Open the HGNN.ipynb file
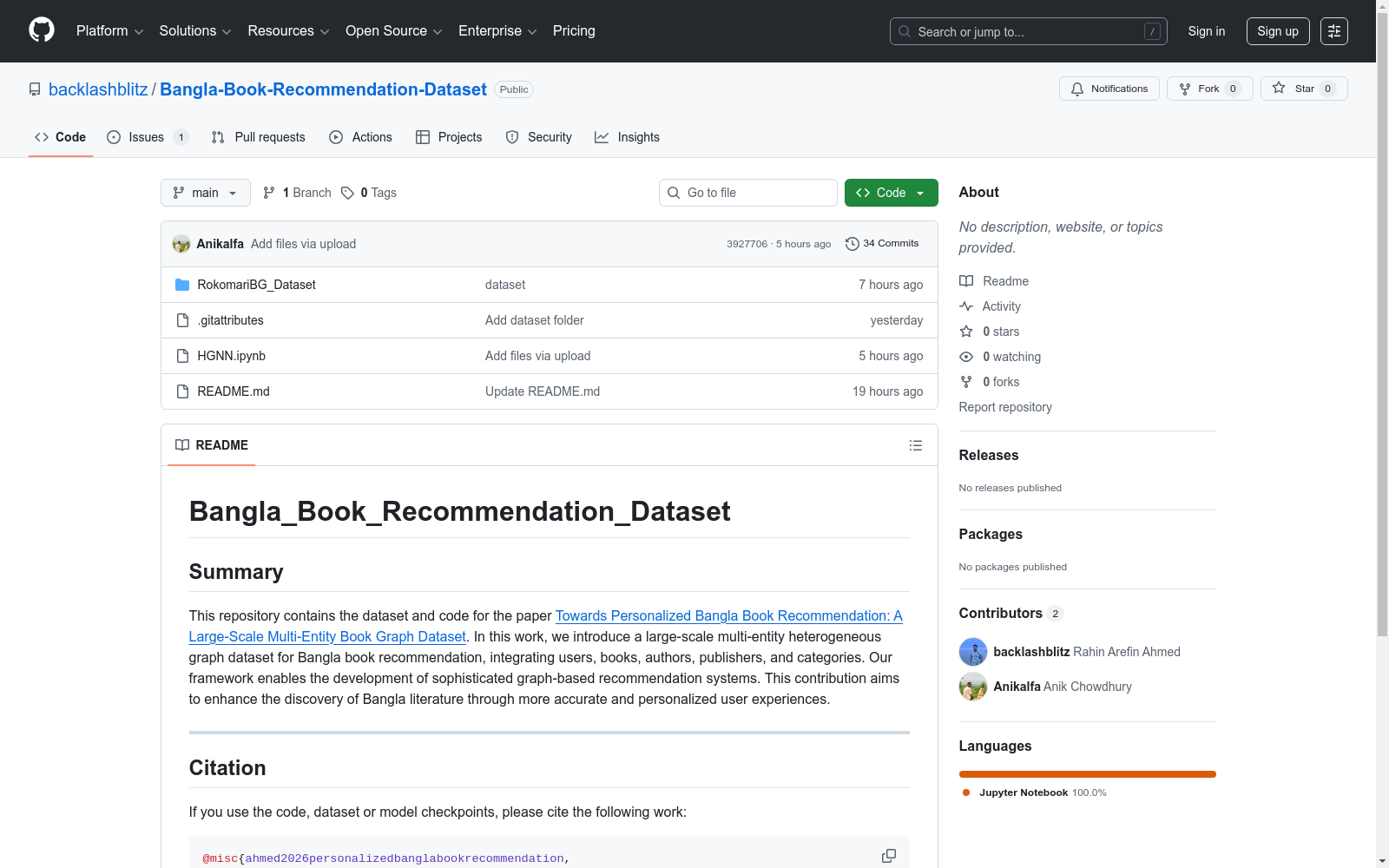1389x868 pixels. click(x=232, y=356)
